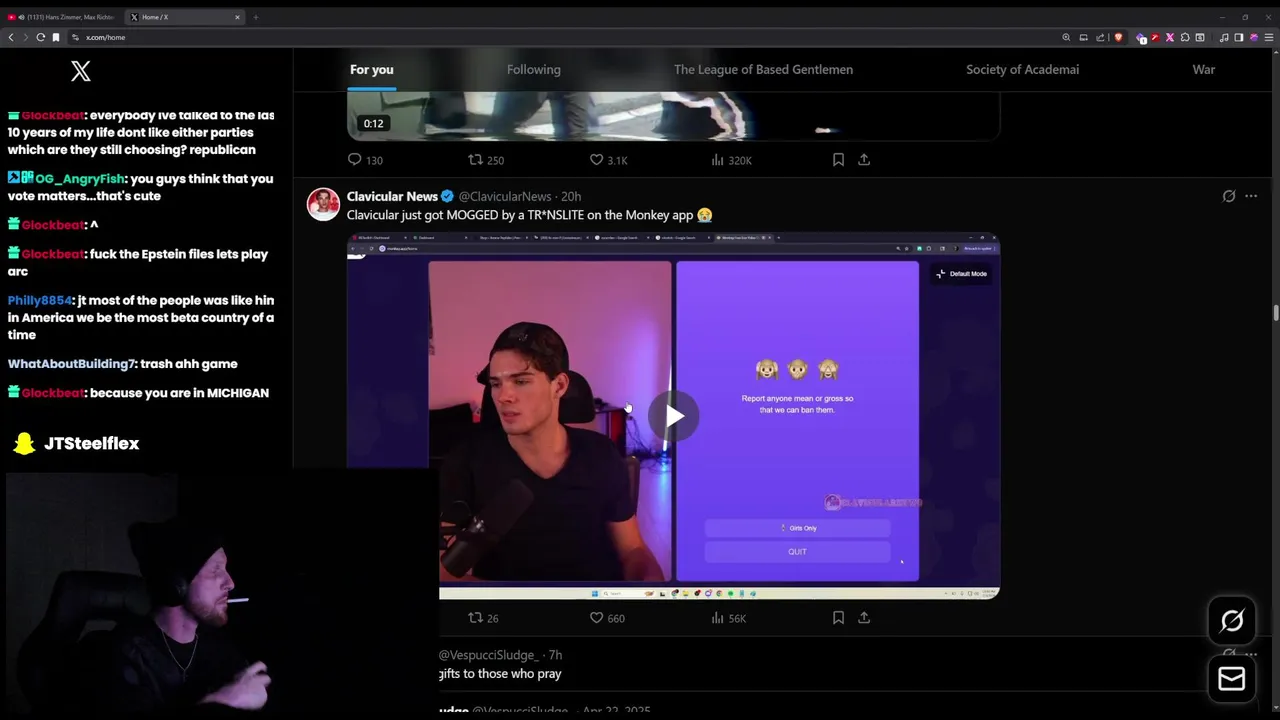
Task: Open the media control music note icon
Action: click(1224, 37)
